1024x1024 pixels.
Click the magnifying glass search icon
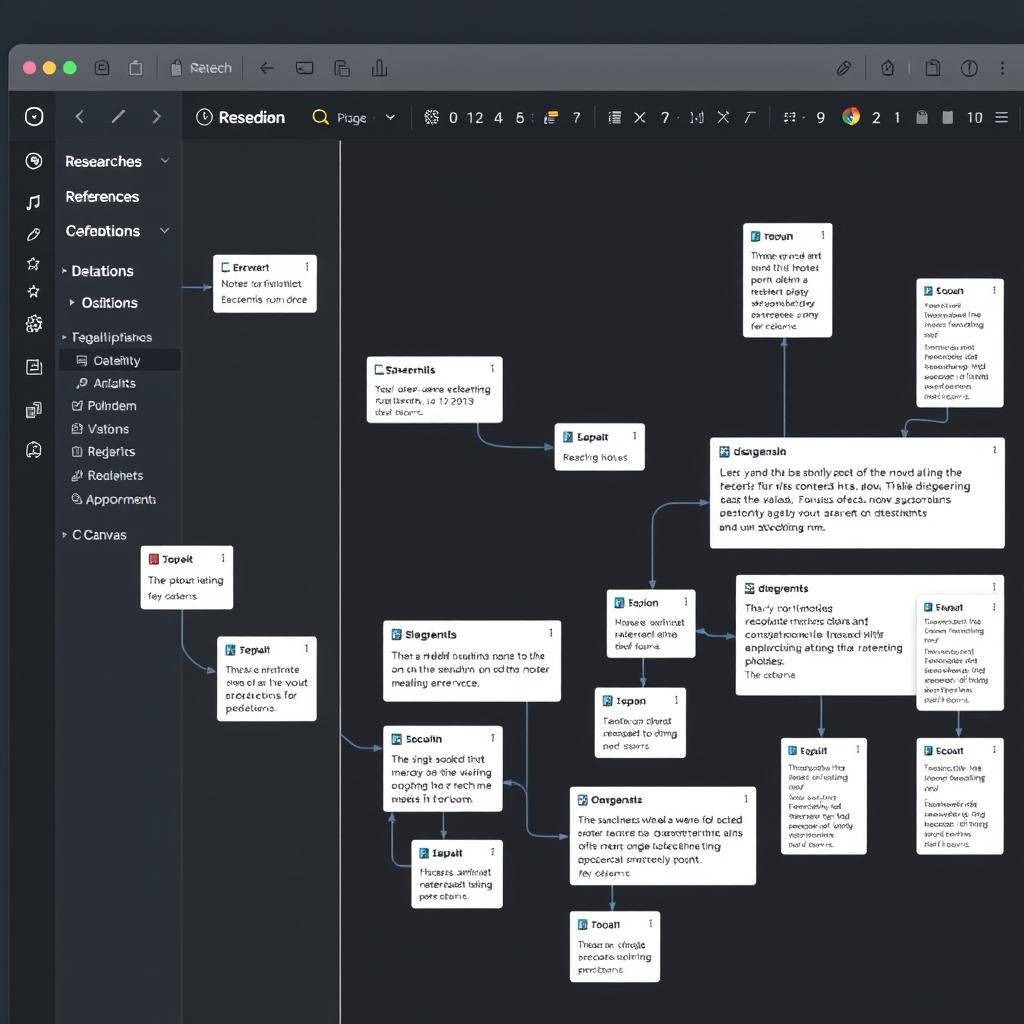click(320, 117)
